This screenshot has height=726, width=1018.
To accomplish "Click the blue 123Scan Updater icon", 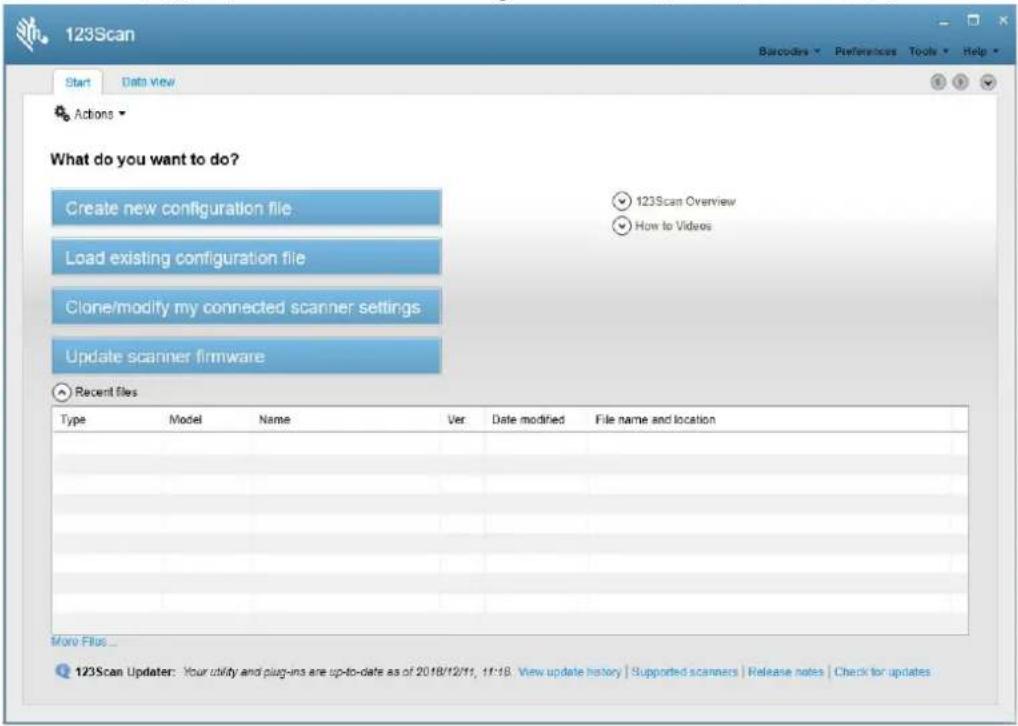I will pyautogui.click(x=63, y=671).
